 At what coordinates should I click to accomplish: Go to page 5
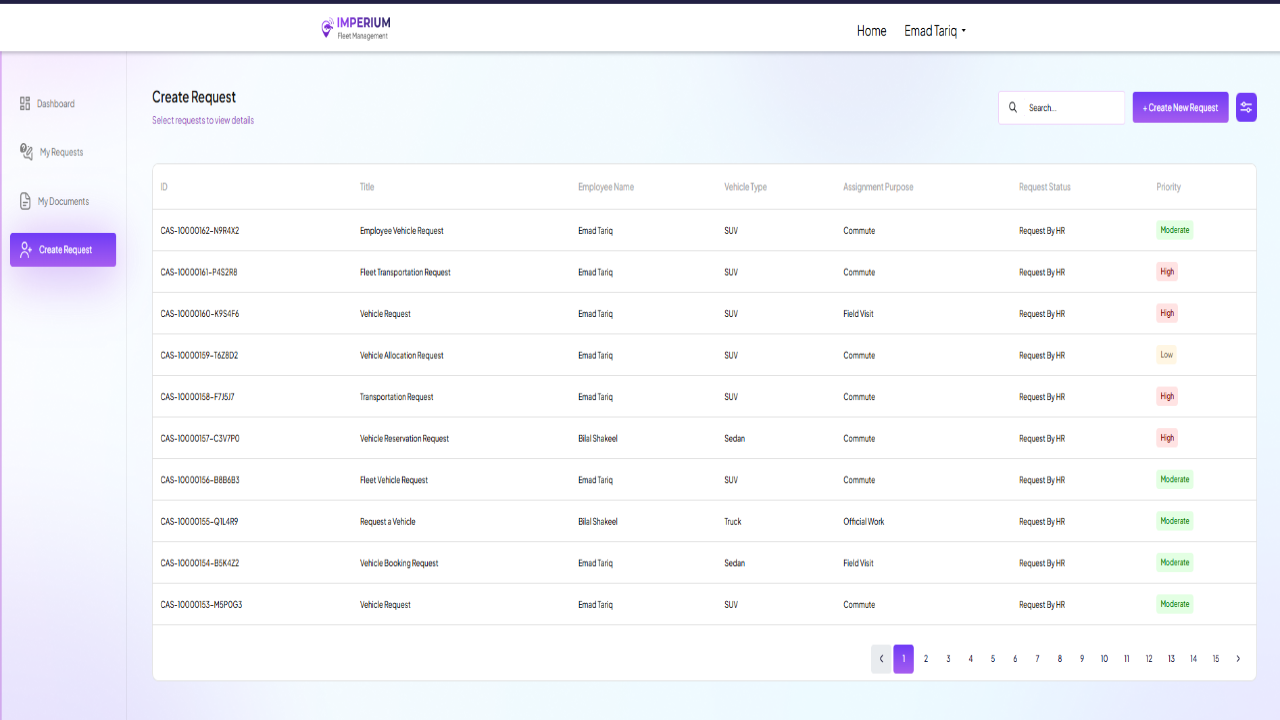[993, 659]
